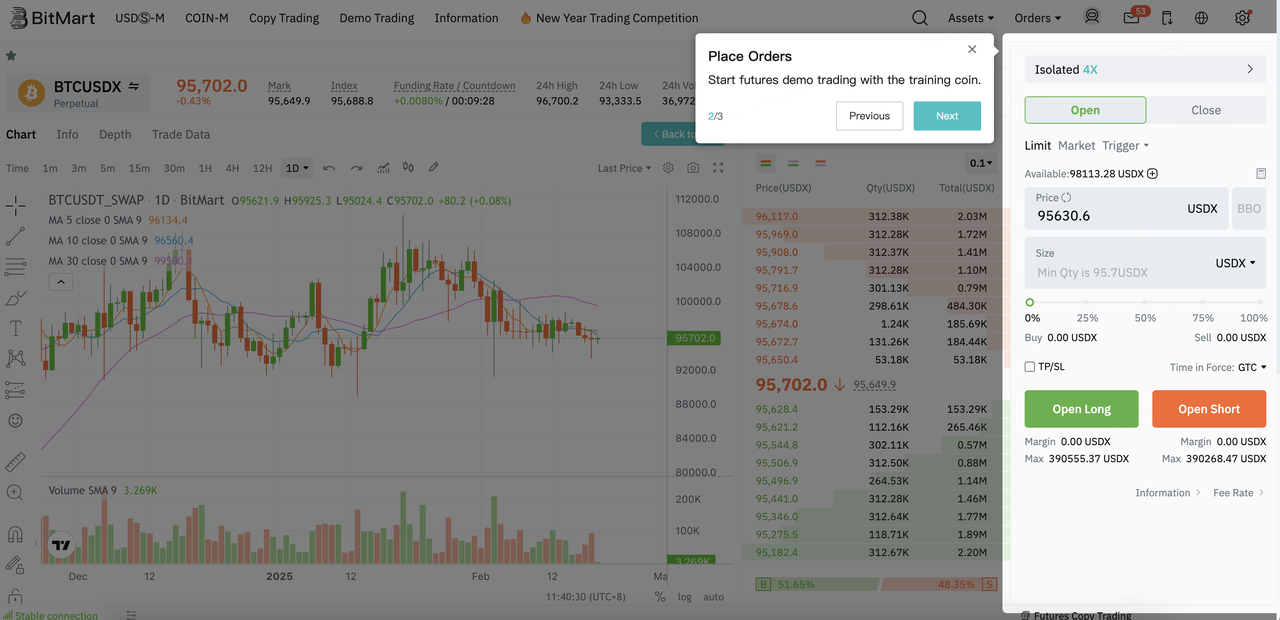Click the 50% mark on size slider

coord(1145,302)
